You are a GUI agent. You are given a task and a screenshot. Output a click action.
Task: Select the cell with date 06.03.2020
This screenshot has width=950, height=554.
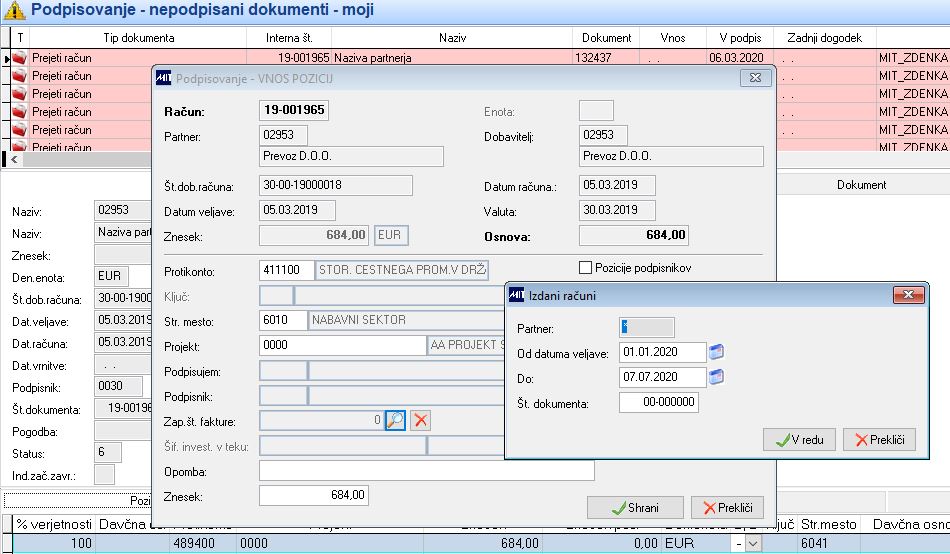tap(740, 58)
